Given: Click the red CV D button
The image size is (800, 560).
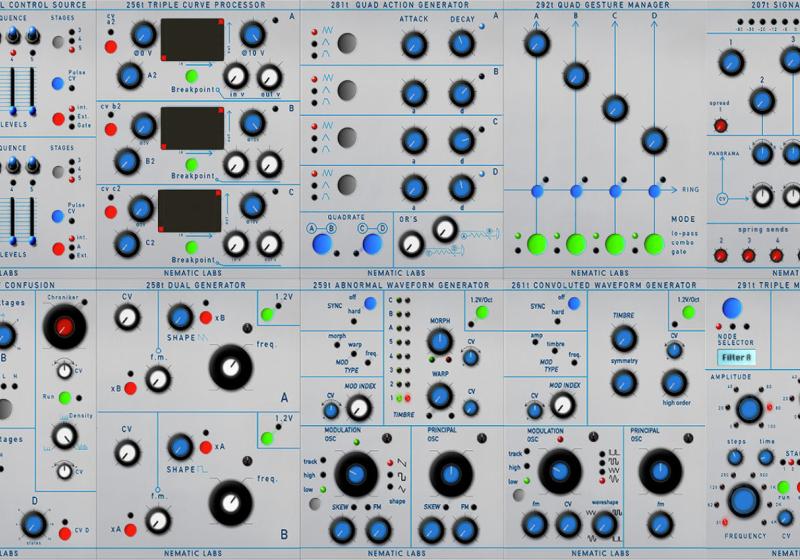Looking at the screenshot, I should pos(65,533).
